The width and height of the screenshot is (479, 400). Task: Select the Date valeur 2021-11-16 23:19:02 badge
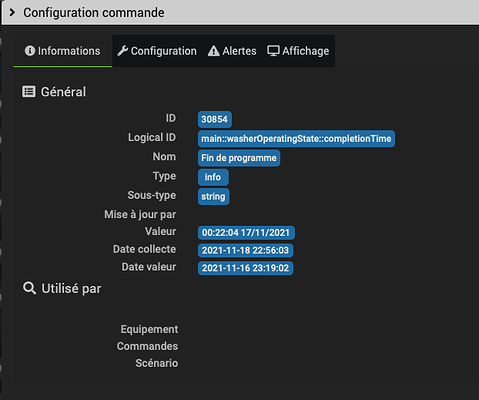click(245, 268)
